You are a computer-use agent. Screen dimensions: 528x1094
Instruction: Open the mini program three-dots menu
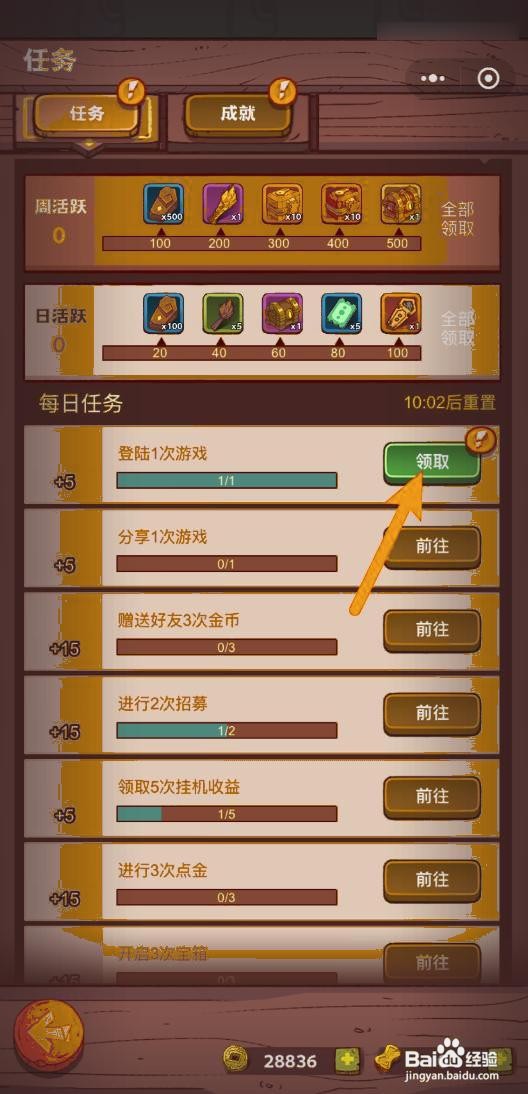(x=433, y=79)
